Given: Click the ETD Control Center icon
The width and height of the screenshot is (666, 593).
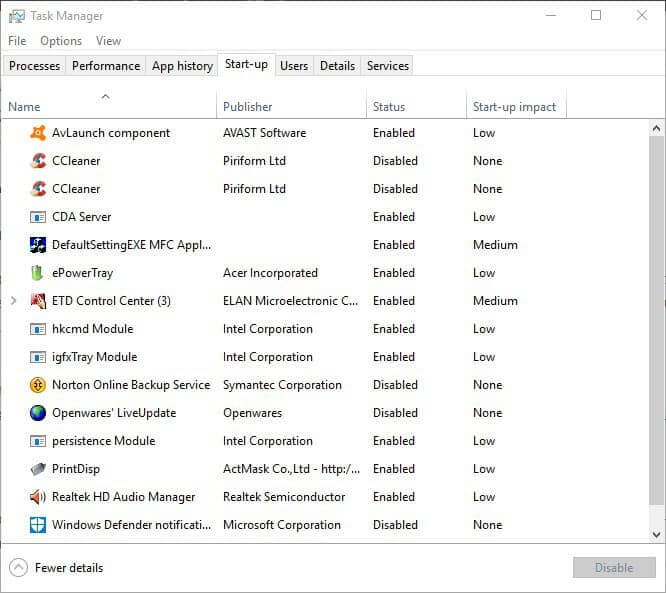Looking at the screenshot, I should (x=38, y=301).
